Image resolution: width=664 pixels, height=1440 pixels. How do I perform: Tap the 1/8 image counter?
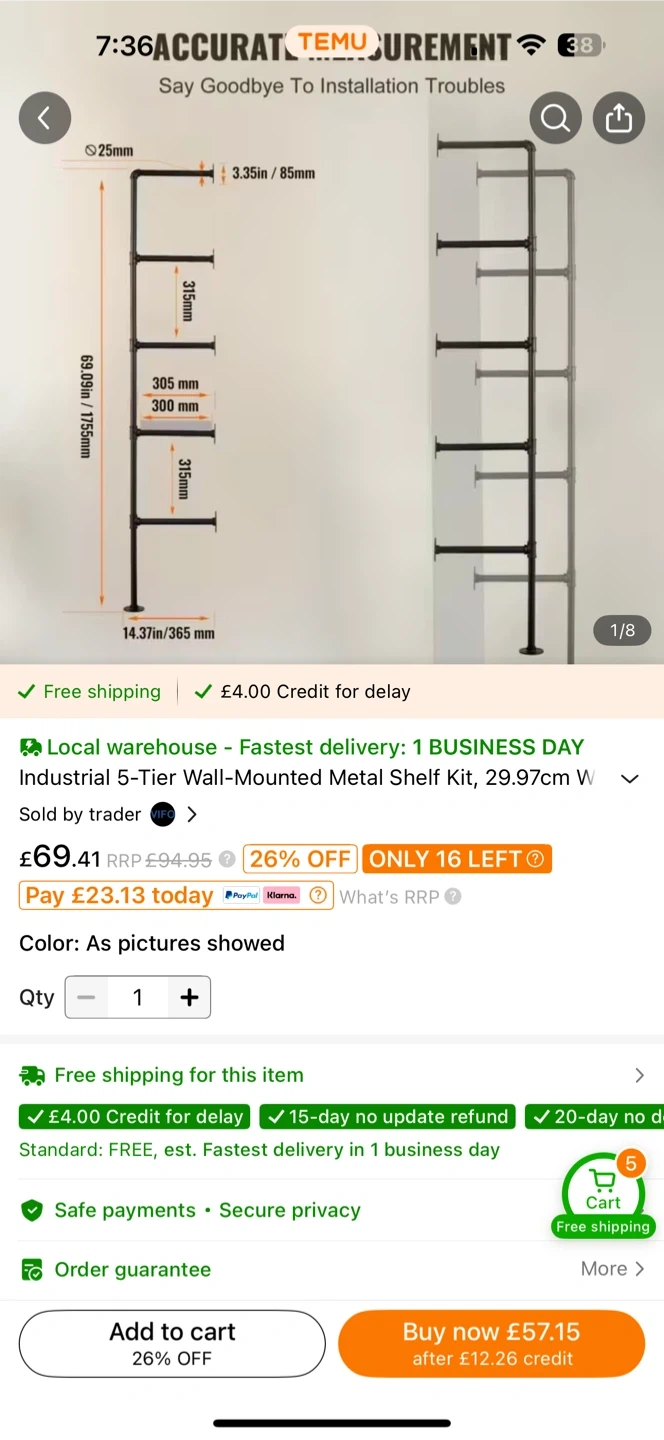[622, 630]
